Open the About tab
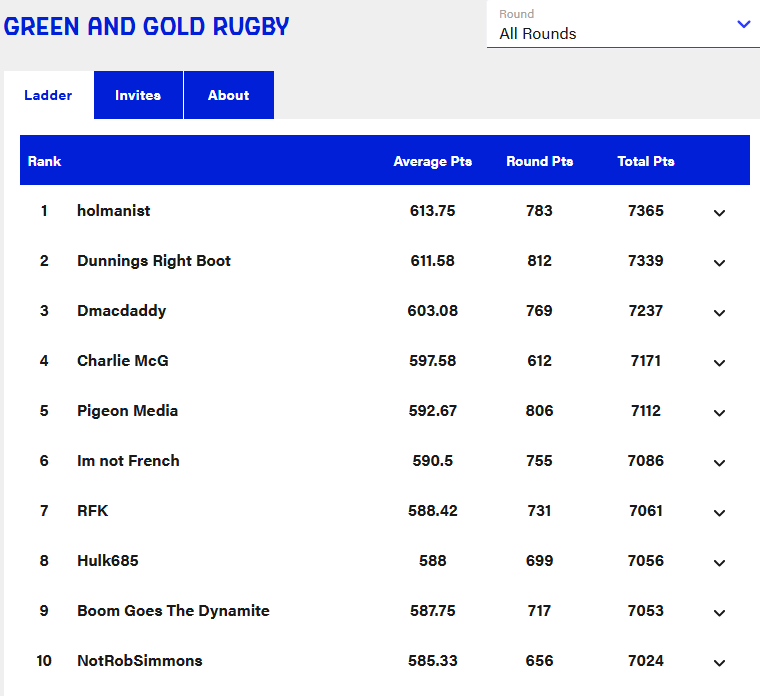The width and height of the screenshot is (760, 696). tap(228, 96)
